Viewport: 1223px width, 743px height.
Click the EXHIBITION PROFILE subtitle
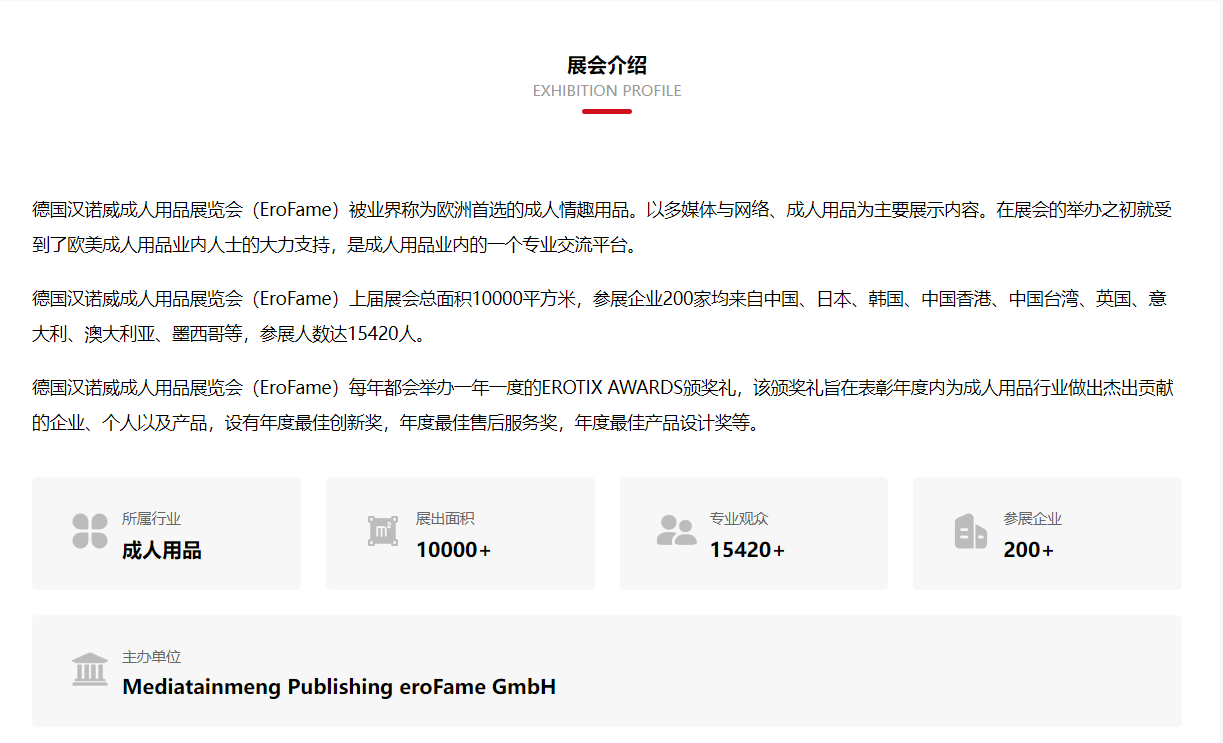click(607, 91)
